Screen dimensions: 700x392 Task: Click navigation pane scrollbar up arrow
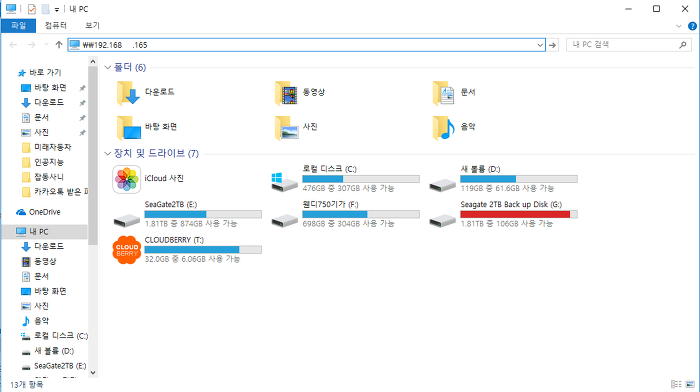pyautogui.click(x=93, y=62)
